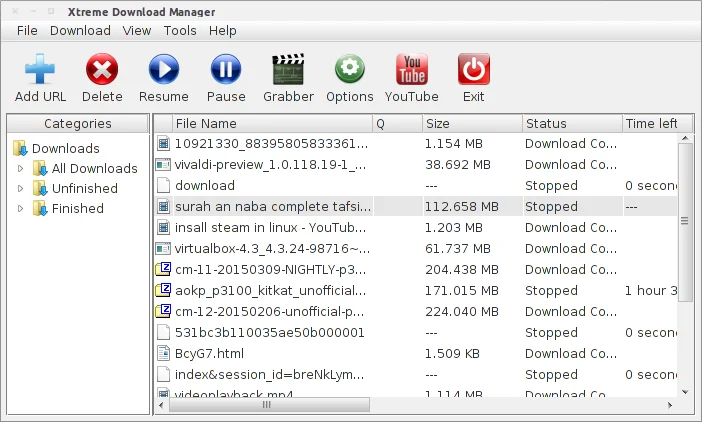The height and width of the screenshot is (422, 702).
Task: Click All Downloads folder icon
Action: [40, 168]
